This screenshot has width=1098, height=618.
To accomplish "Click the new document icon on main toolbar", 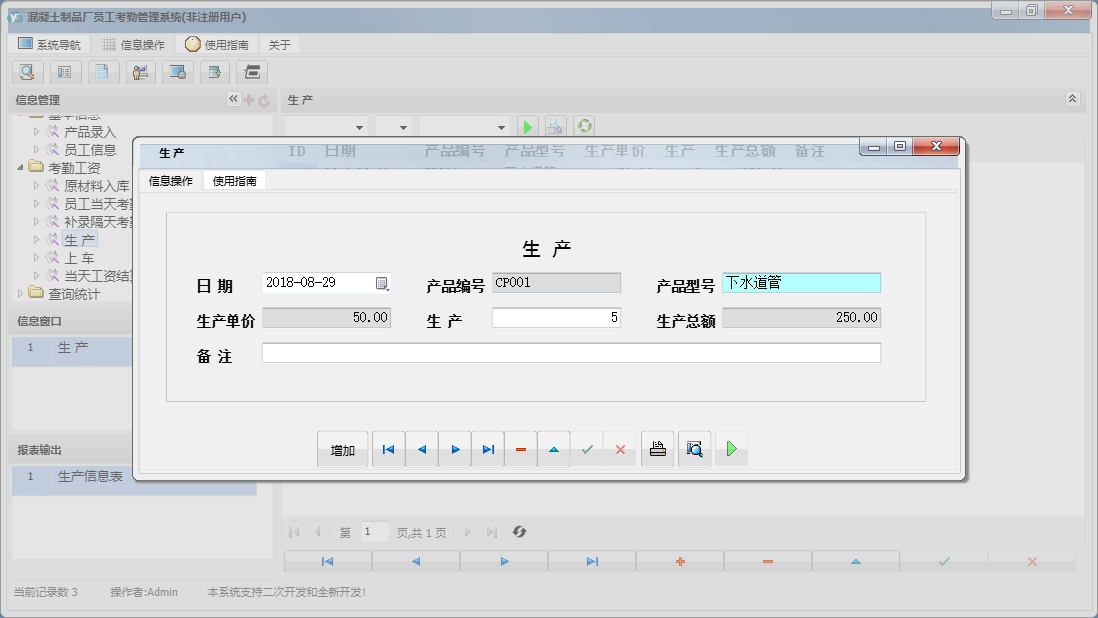I will click(103, 72).
